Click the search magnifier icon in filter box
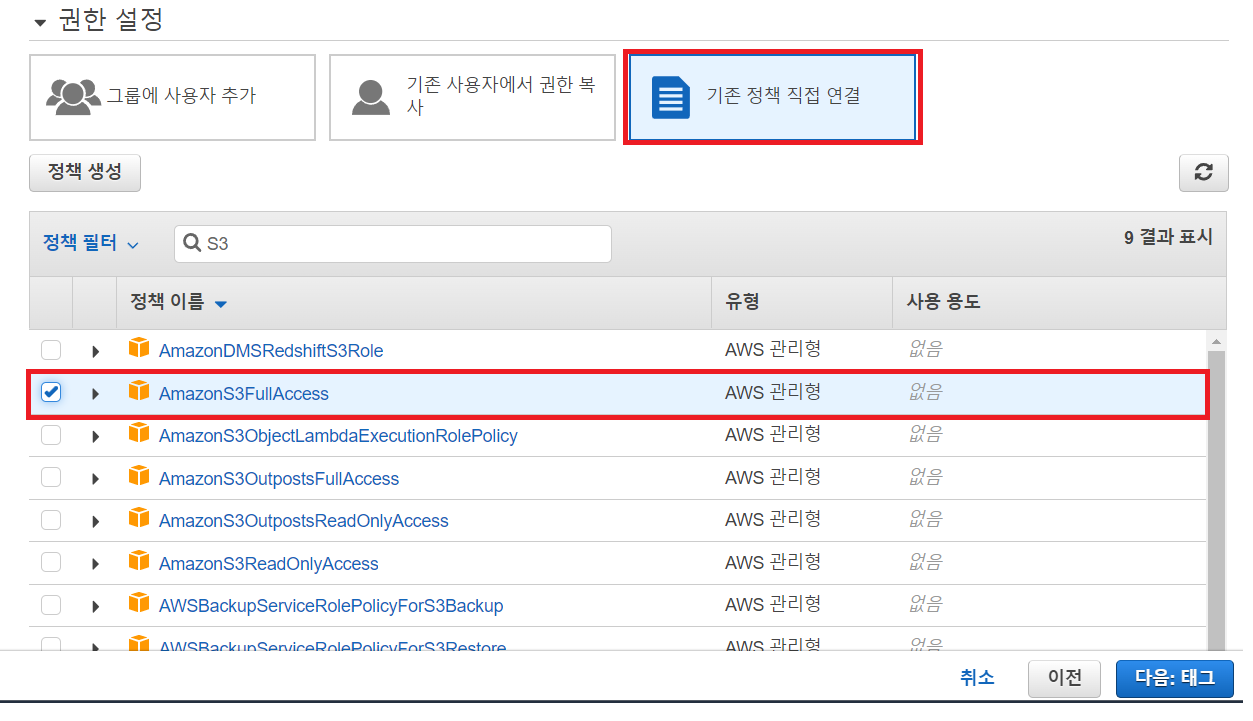 (192, 244)
